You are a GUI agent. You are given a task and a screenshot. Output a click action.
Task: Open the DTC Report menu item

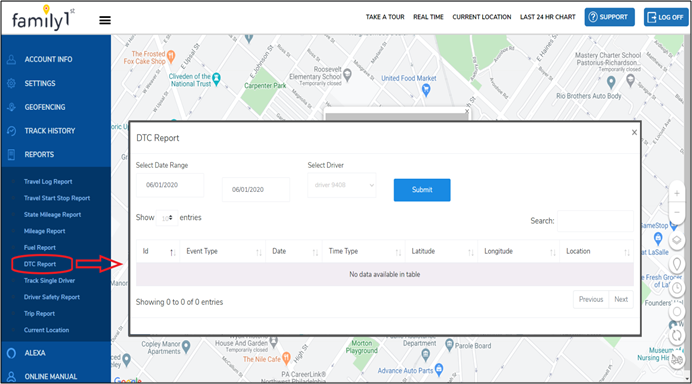40,264
